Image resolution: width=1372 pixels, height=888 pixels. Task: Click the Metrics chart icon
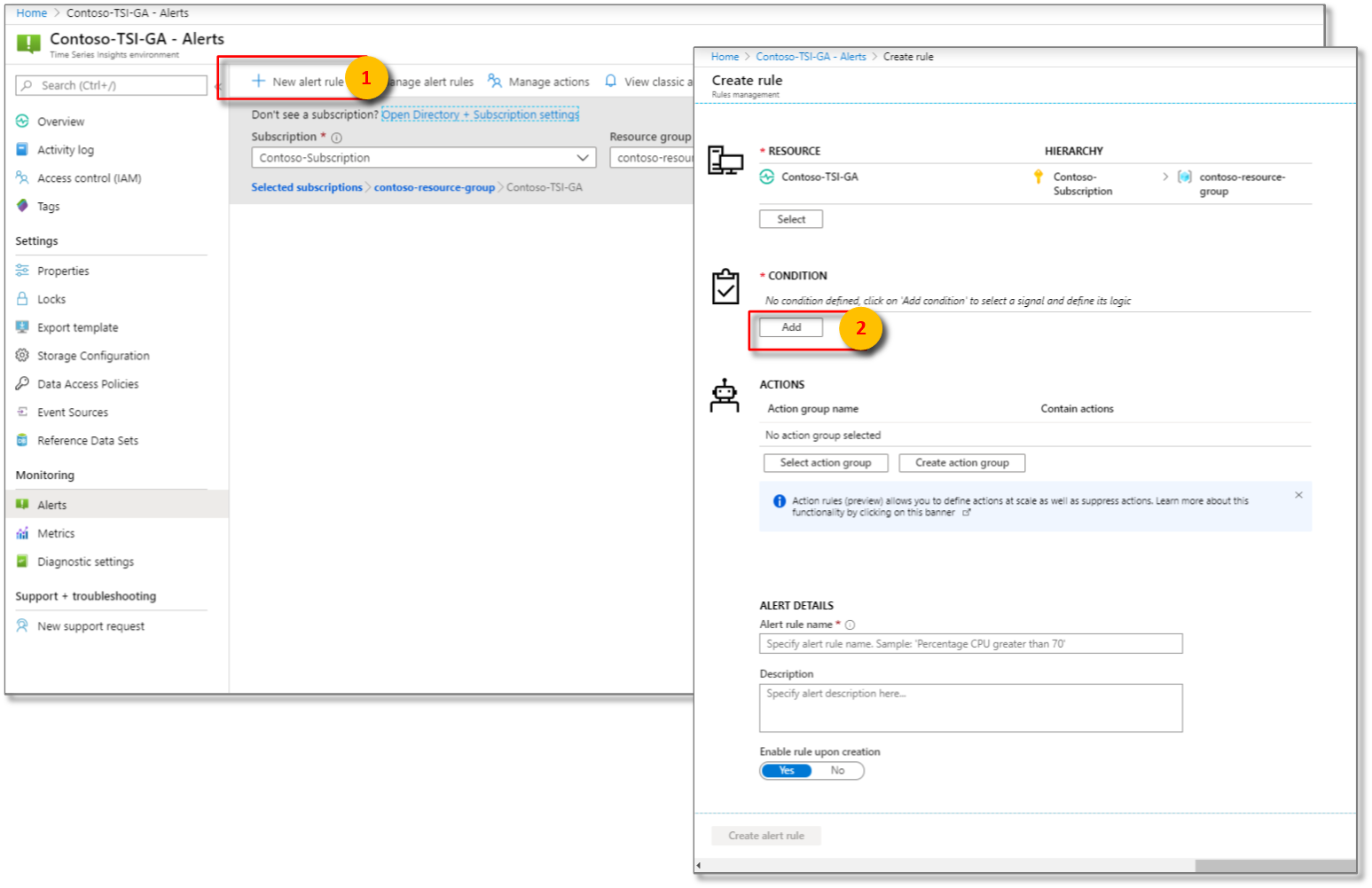click(x=22, y=533)
